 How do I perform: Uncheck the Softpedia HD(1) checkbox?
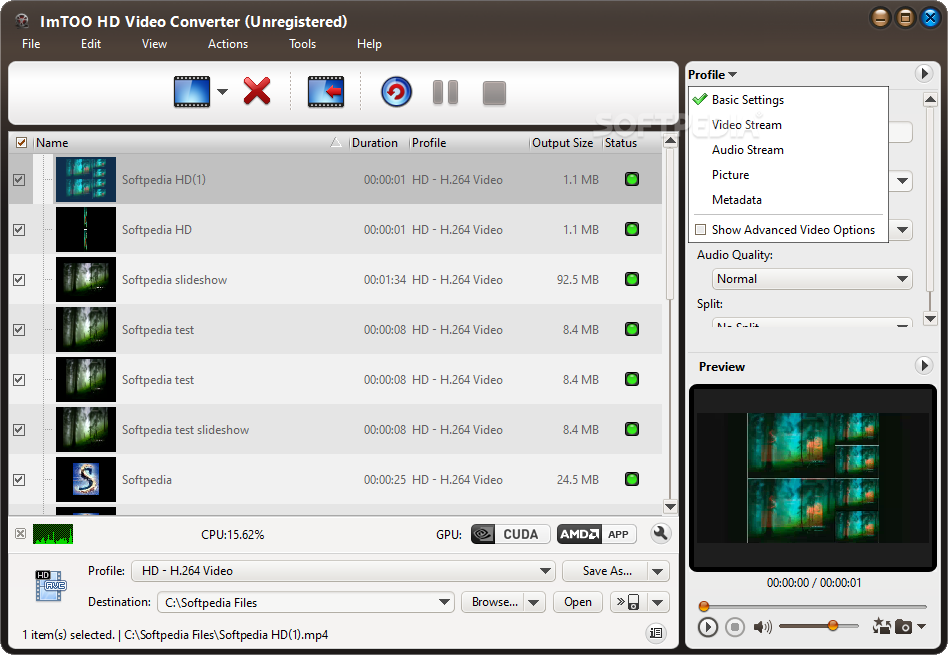point(19,180)
